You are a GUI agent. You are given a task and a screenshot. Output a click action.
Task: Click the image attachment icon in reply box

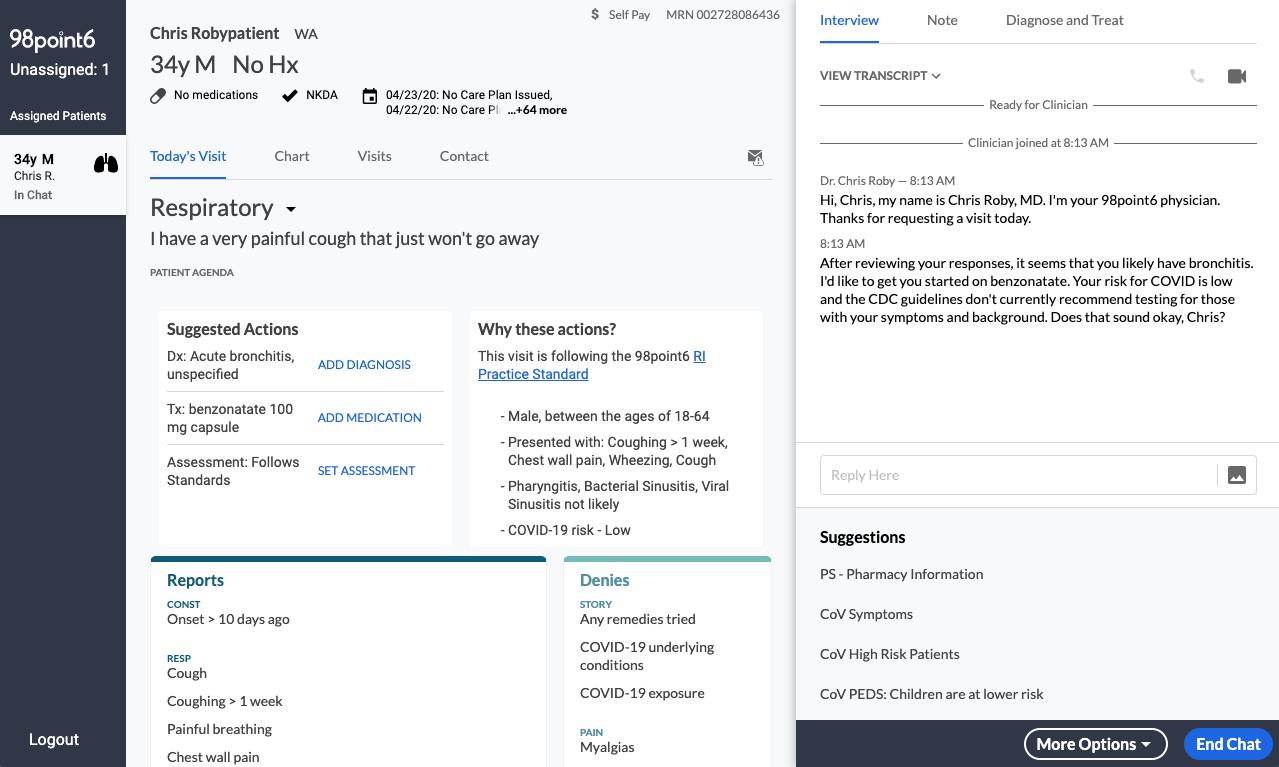click(x=1237, y=476)
